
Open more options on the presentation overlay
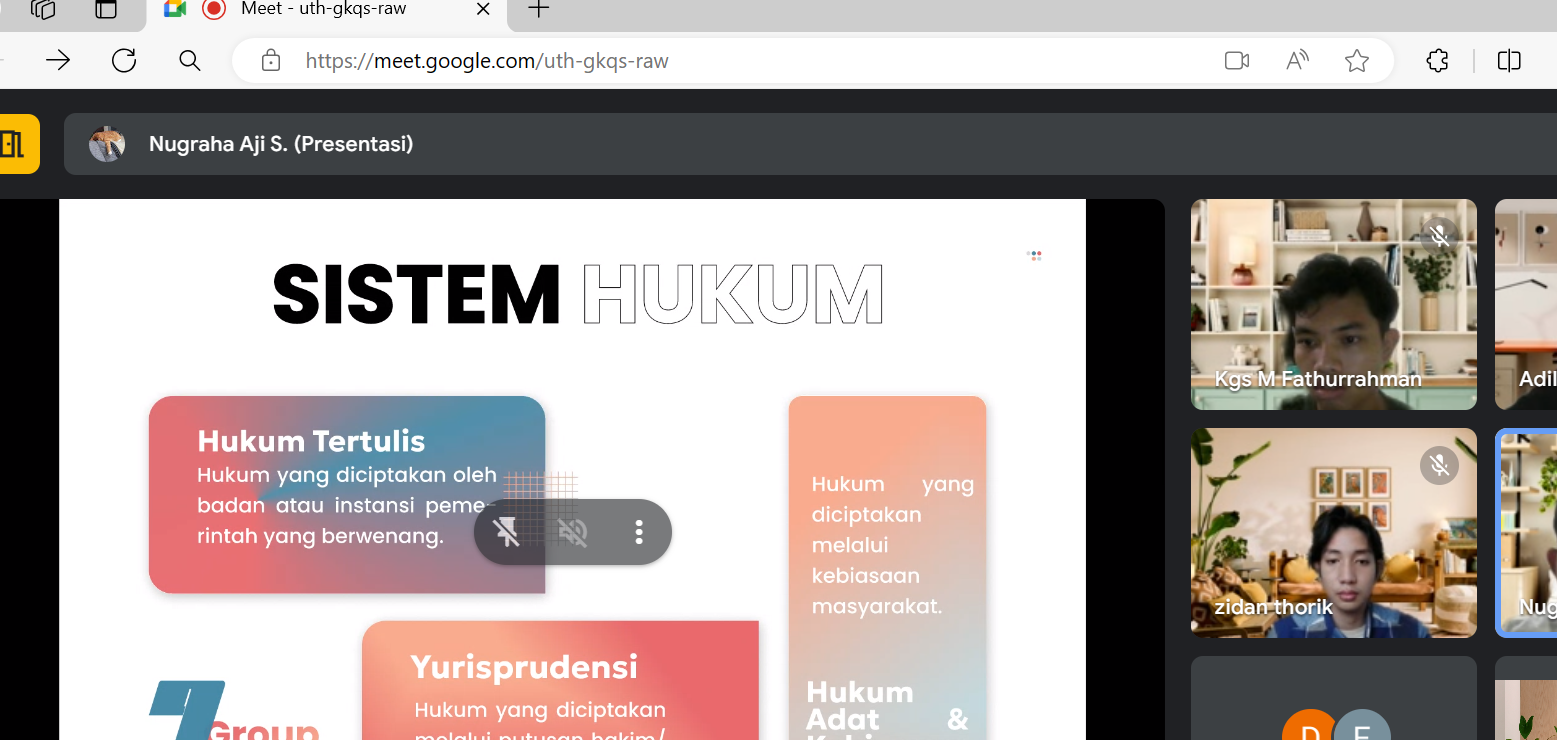coord(639,532)
